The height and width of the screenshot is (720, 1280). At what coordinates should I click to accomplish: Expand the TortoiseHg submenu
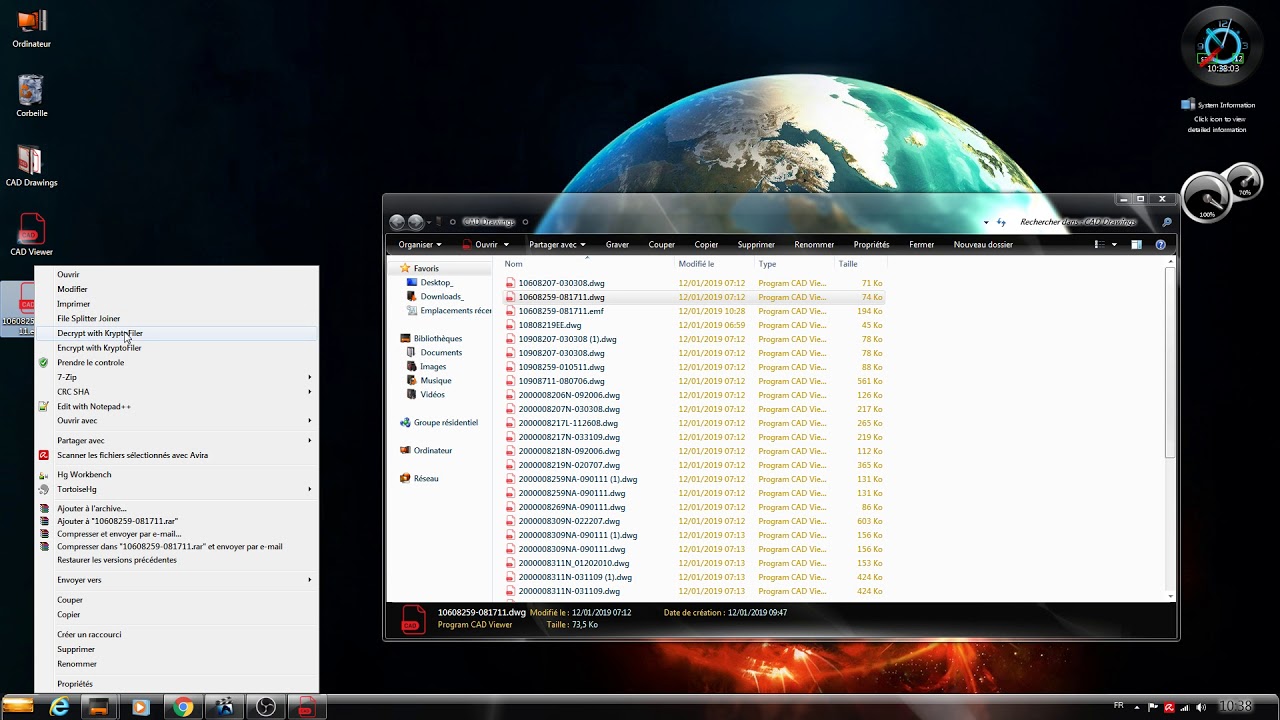(177, 489)
